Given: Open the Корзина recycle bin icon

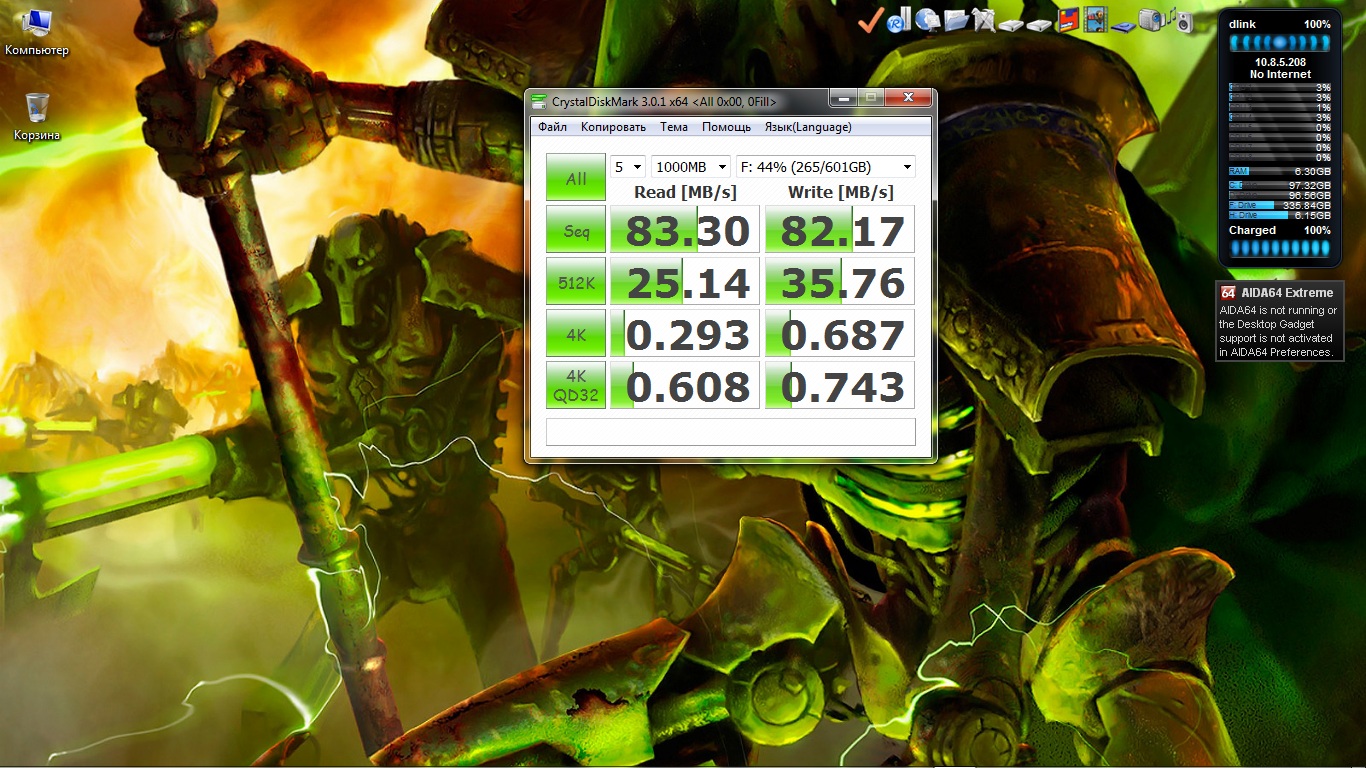Looking at the screenshot, I should (37, 116).
